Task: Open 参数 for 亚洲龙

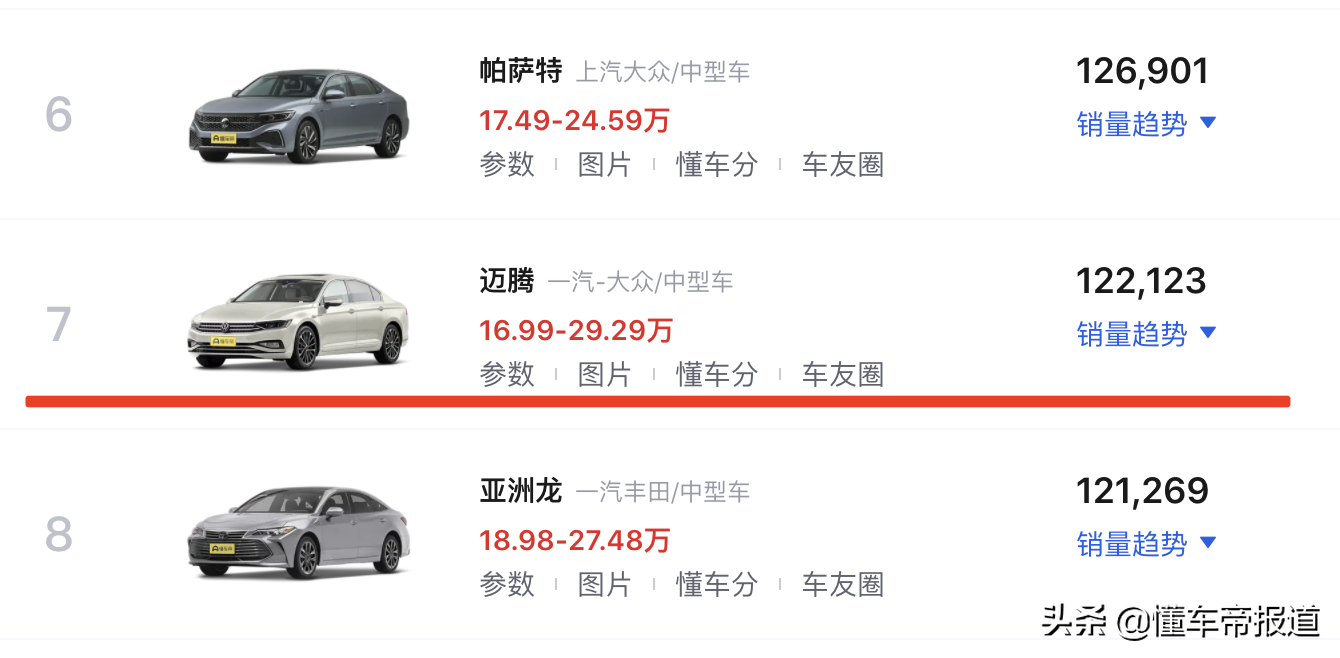Action: point(507,584)
